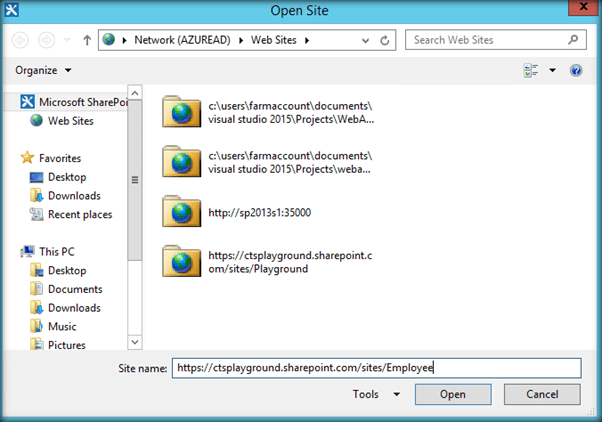Open the Organize menu
The width and height of the screenshot is (602, 422).
tap(43, 70)
